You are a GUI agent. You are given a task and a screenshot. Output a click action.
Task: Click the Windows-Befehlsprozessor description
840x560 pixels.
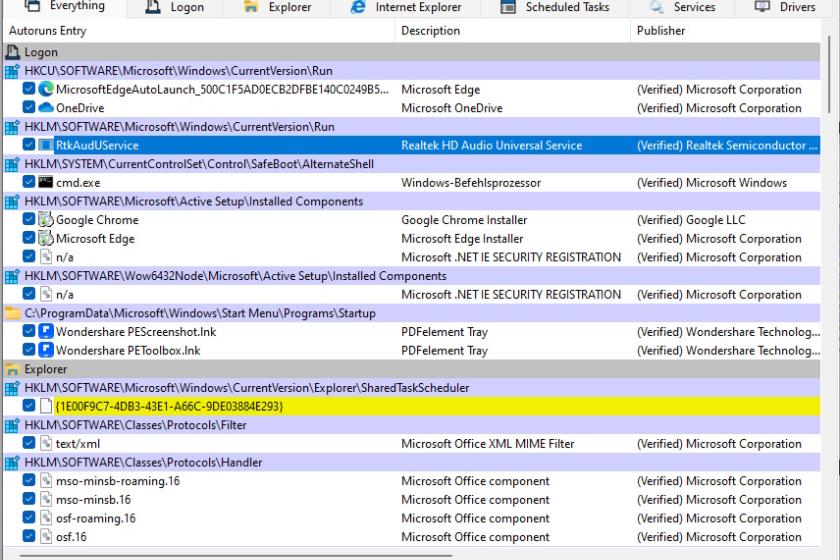pyautogui.click(x=471, y=183)
